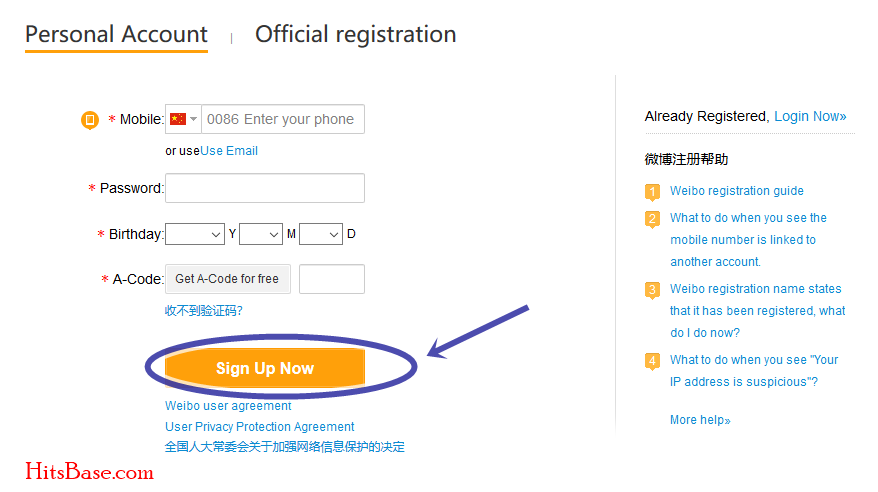Focus the Password input field
This screenshot has height=492, width=878.
tap(265, 188)
